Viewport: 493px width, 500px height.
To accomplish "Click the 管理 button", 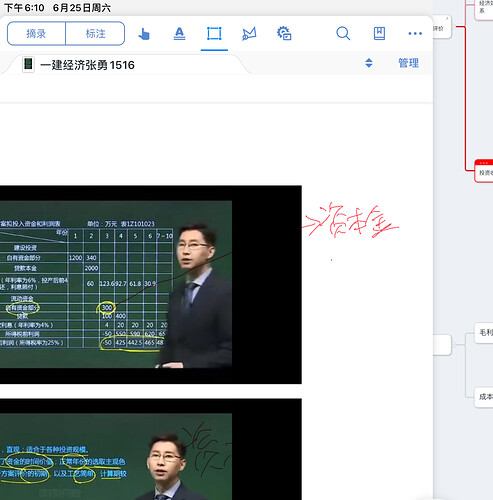I will 409,63.
